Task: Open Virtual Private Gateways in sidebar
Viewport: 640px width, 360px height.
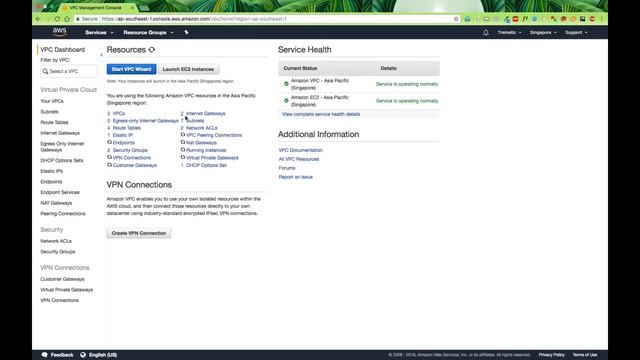Action: (x=67, y=289)
